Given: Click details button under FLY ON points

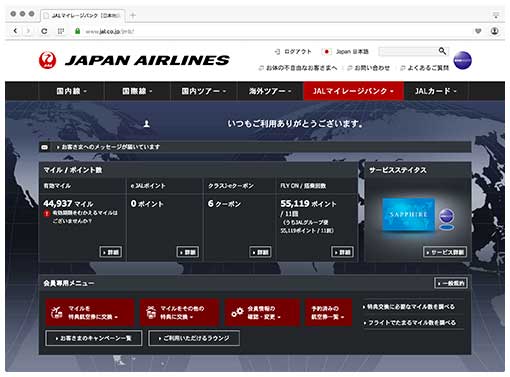Looking at the screenshot, I should point(342,252).
